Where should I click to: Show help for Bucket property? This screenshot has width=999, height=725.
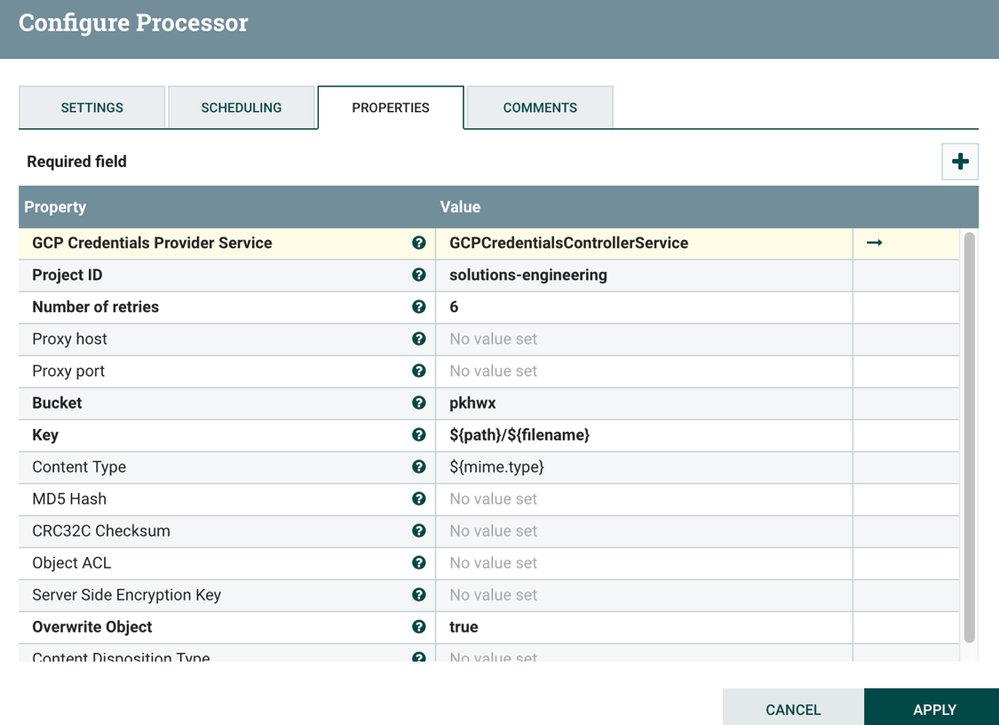[x=419, y=403]
